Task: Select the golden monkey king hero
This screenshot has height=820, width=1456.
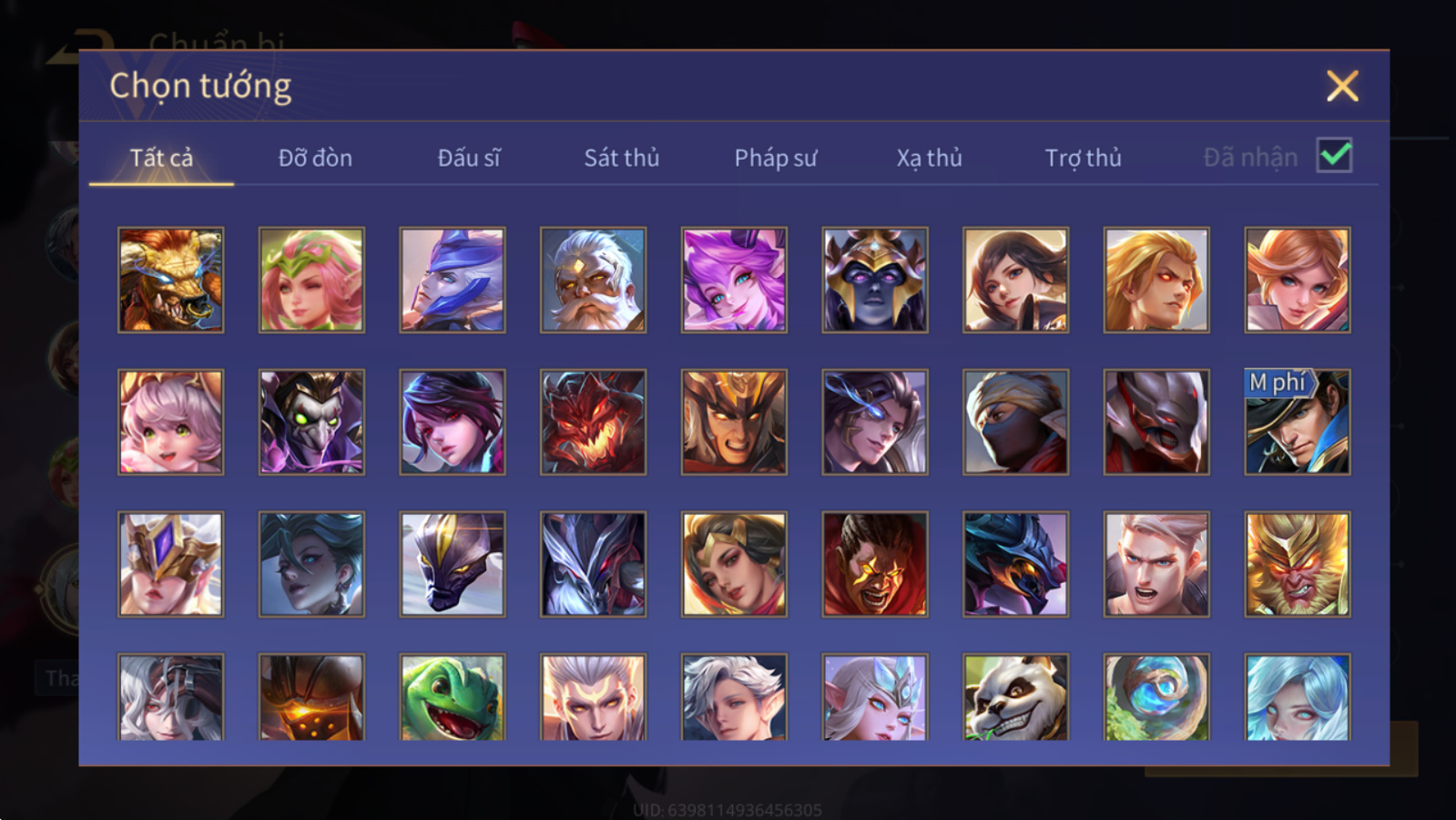Action: (x=1298, y=564)
